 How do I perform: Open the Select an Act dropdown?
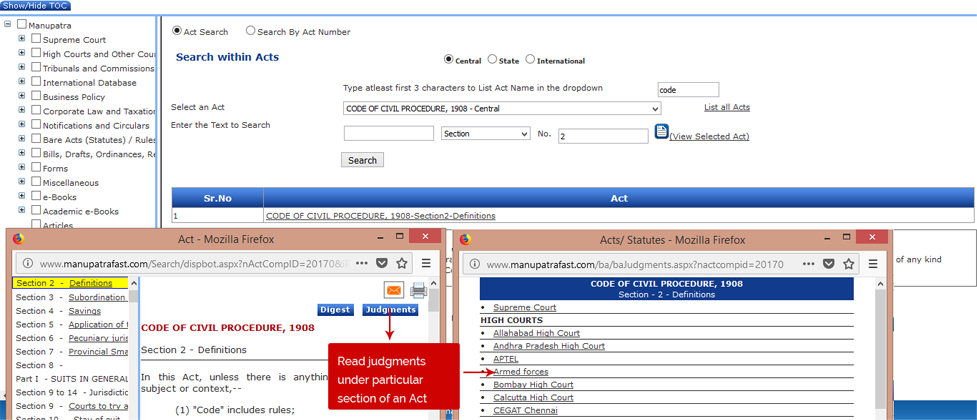point(501,108)
